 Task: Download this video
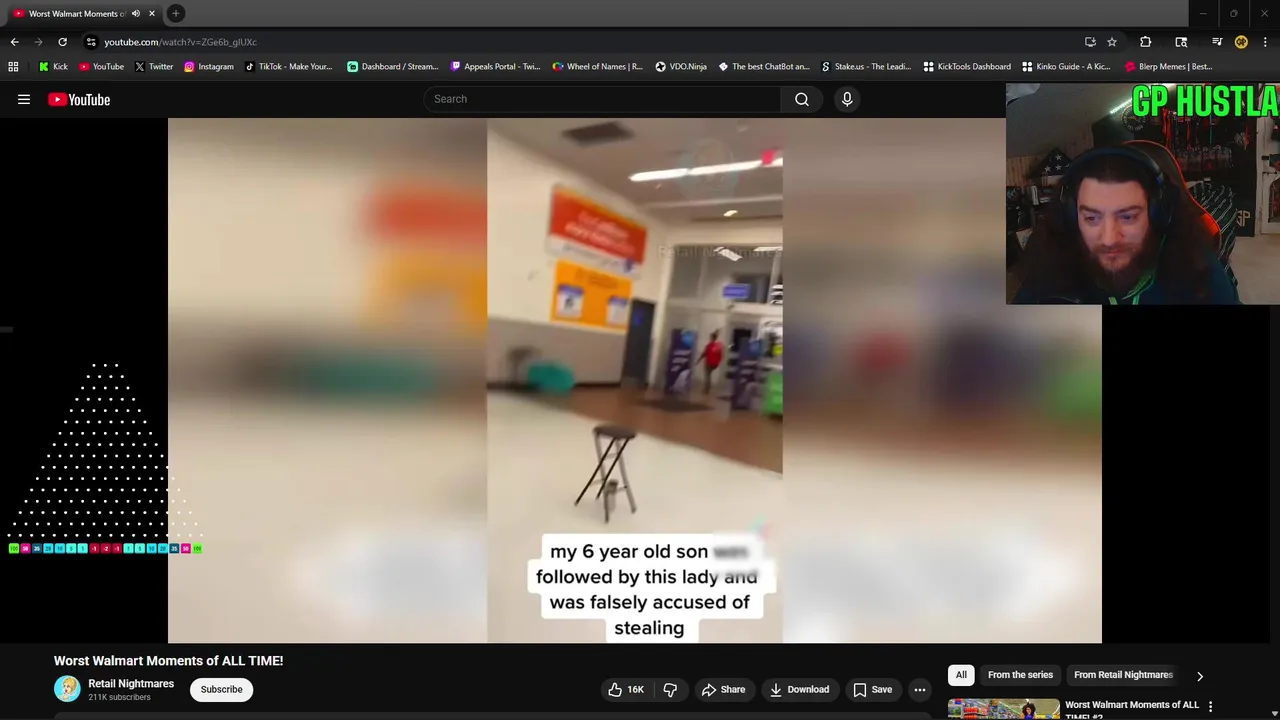pyautogui.click(x=799, y=689)
